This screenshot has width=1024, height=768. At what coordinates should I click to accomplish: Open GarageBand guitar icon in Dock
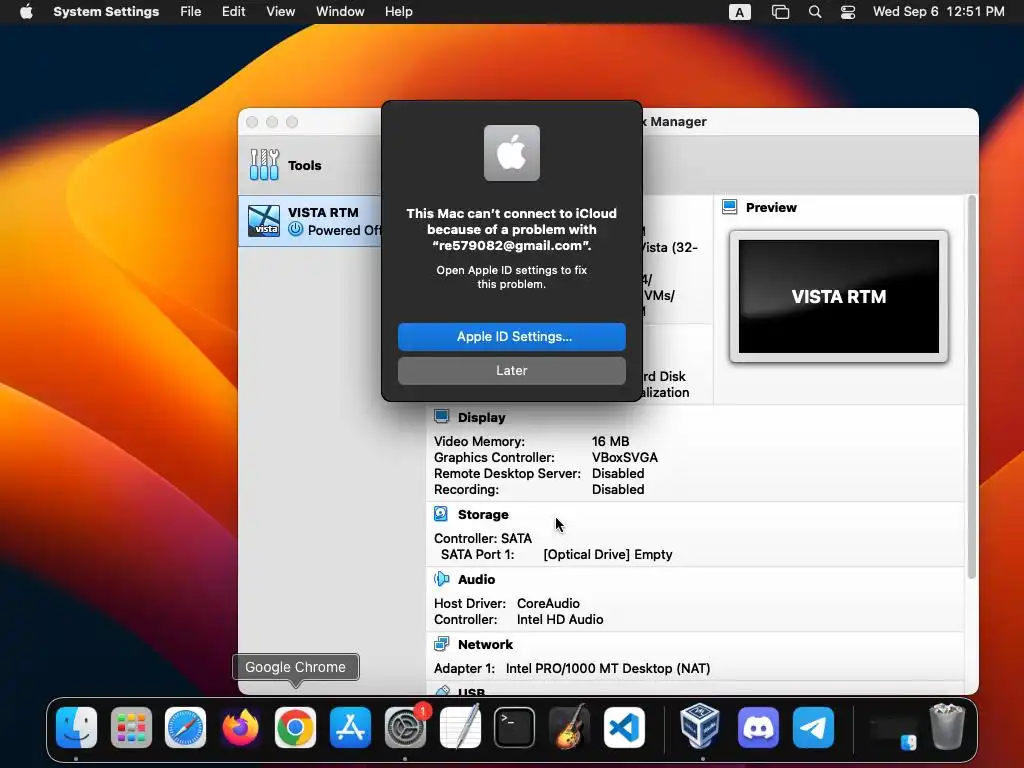point(569,727)
